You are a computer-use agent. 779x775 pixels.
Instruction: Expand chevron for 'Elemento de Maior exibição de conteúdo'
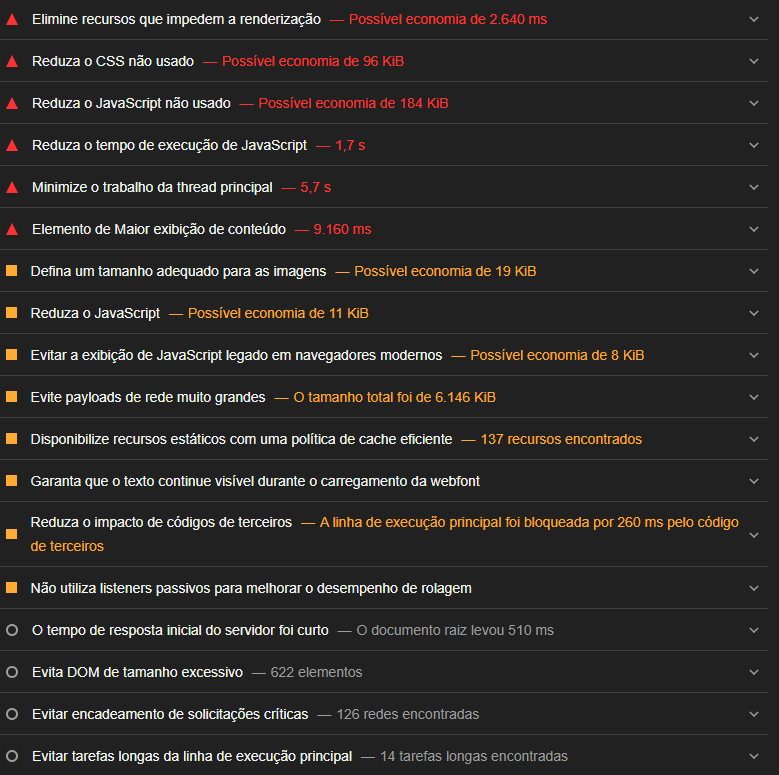pyautogui.click(x=754, y=229)
